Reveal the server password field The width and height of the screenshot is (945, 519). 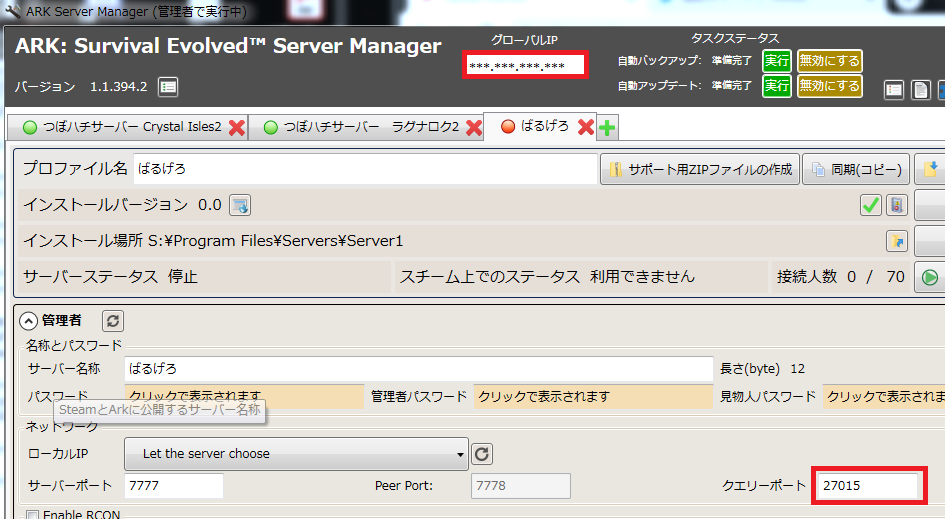coord(244,397)
